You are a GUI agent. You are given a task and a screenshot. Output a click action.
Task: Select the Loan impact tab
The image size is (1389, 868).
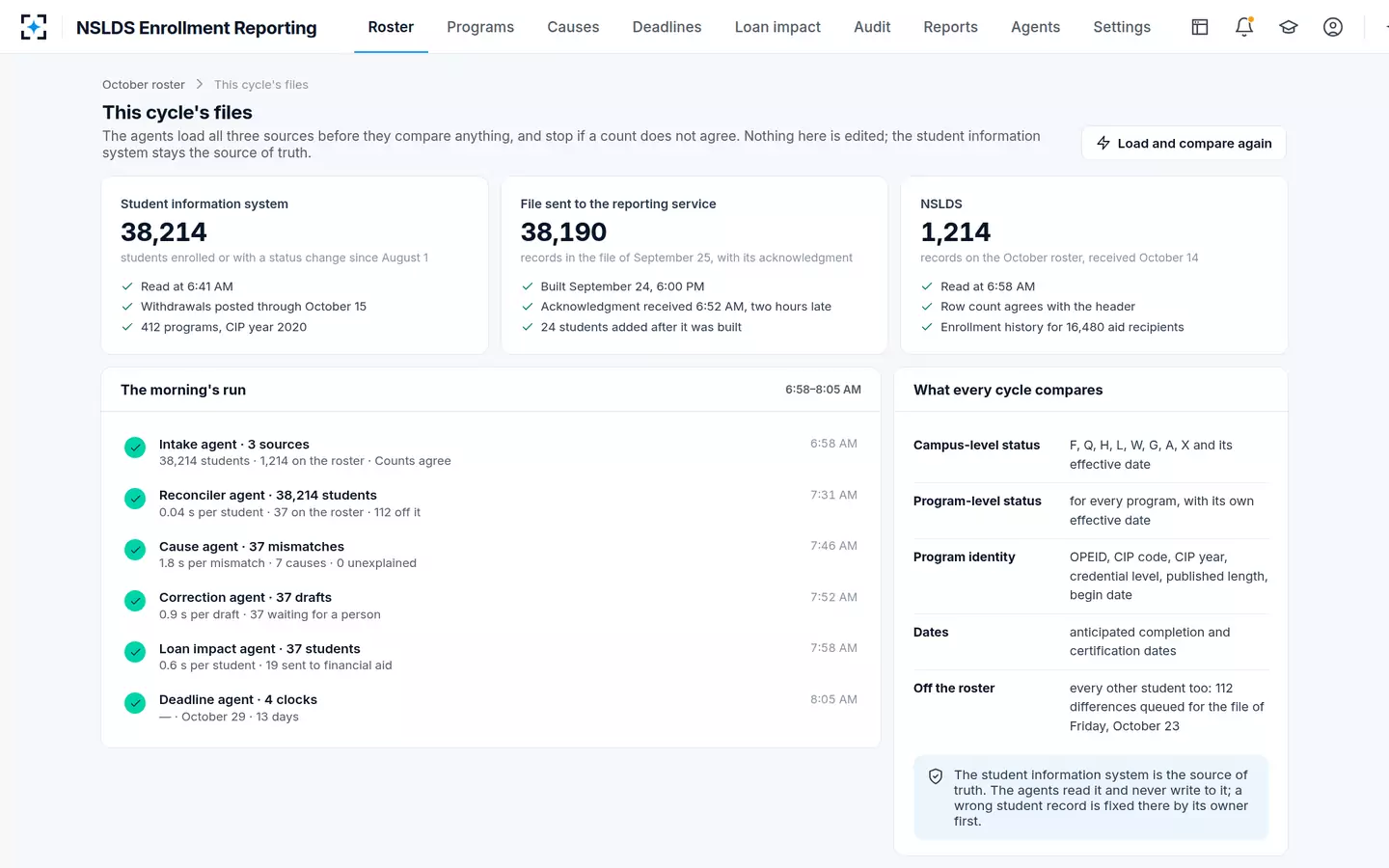pos(777,27)
